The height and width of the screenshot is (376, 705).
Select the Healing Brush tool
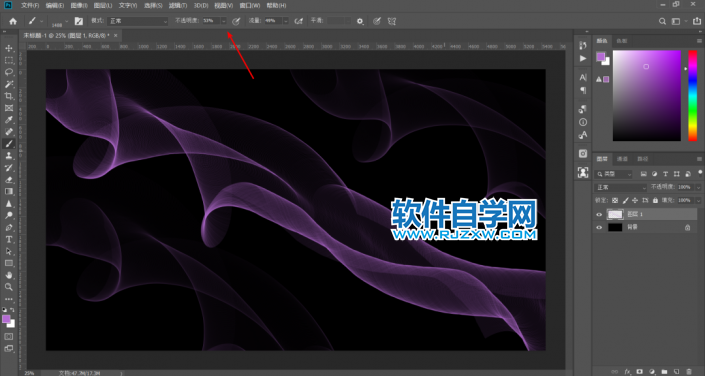tap(9, 132)
